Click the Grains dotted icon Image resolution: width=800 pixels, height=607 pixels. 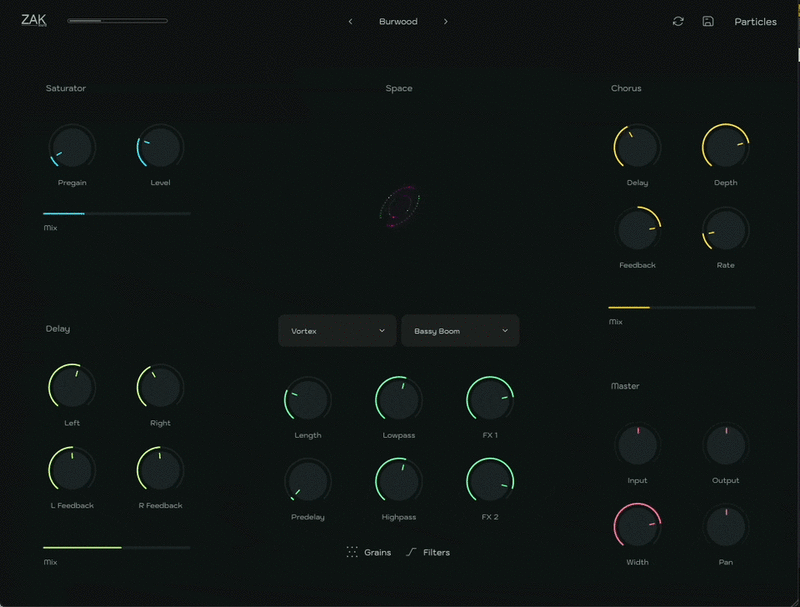point(352,552)
